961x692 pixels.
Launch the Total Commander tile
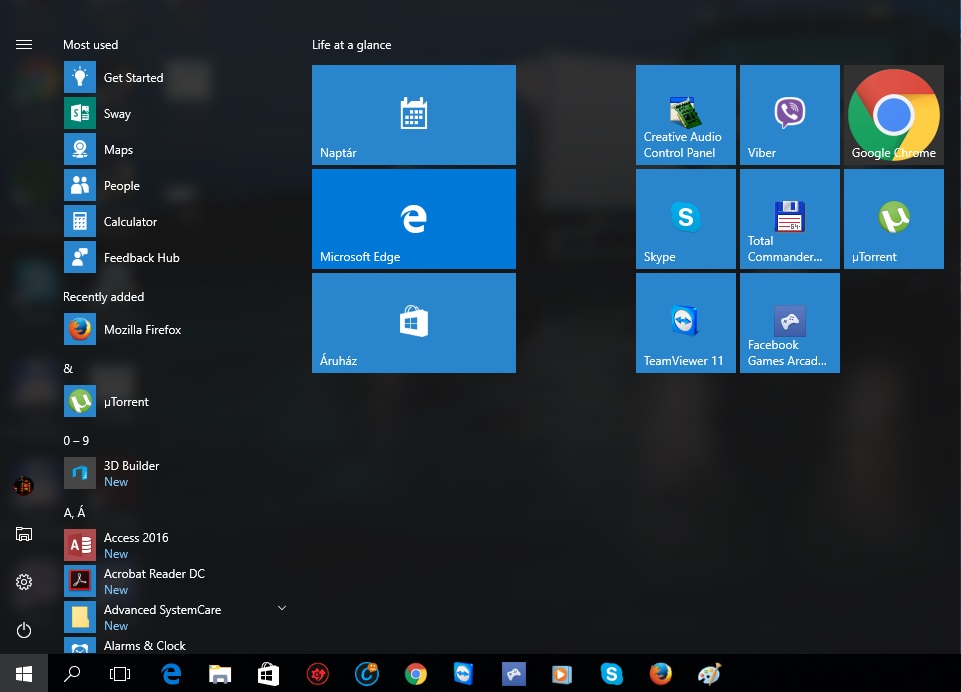790,219
